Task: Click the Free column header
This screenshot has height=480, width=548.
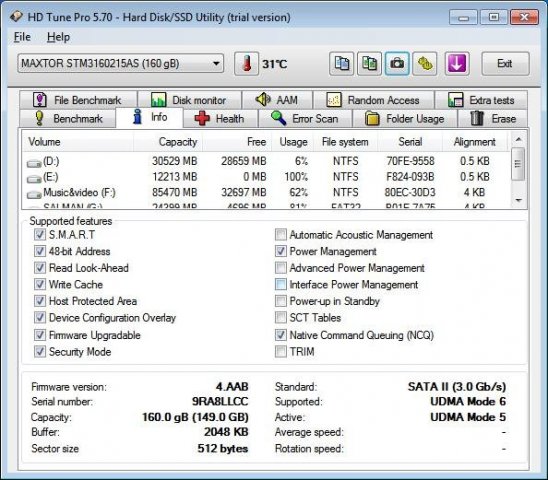Action: pos(237,142)
